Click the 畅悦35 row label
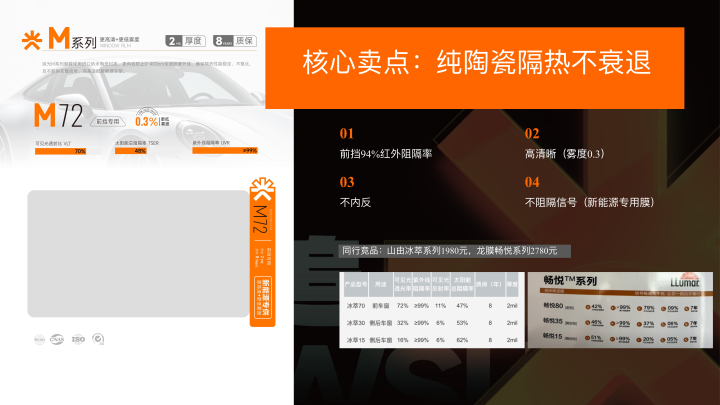Viewport: 720px width, 405px height. tap(553, 321)
